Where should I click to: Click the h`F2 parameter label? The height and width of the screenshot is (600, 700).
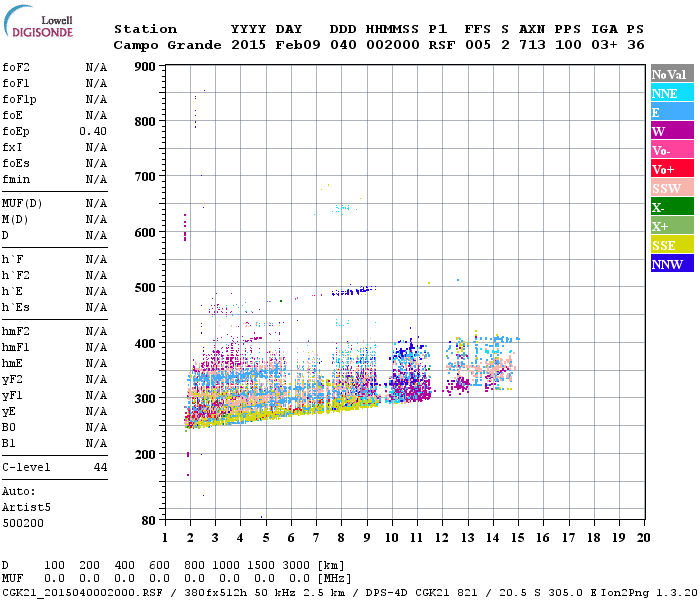(16, 275)
